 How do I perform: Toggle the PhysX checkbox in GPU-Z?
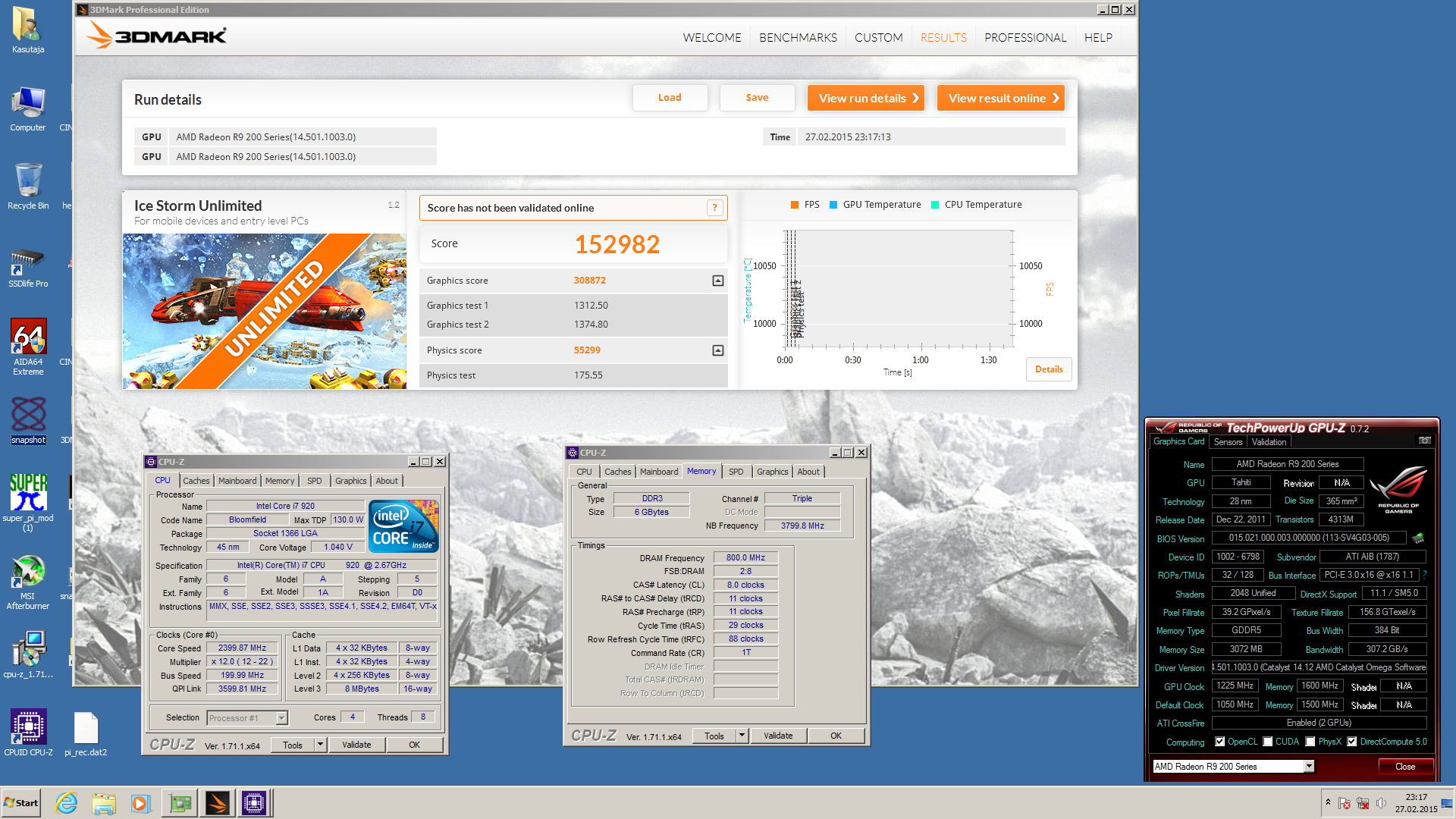coord(1310,742)
